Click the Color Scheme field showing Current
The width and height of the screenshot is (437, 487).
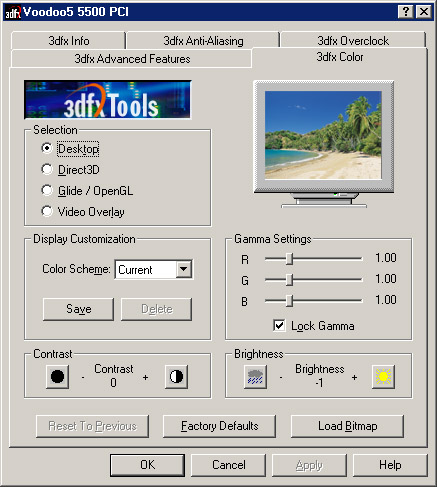coord(153,269)
